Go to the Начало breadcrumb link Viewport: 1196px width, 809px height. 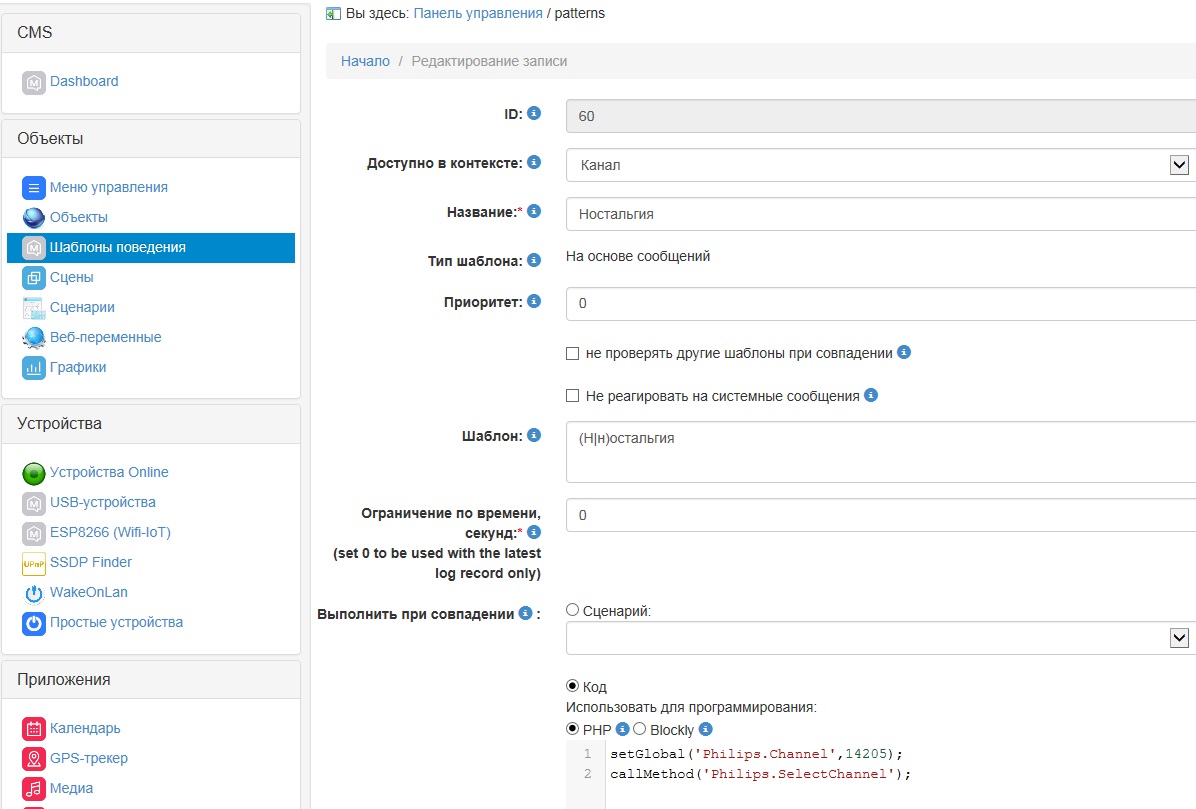coord(365,61)
